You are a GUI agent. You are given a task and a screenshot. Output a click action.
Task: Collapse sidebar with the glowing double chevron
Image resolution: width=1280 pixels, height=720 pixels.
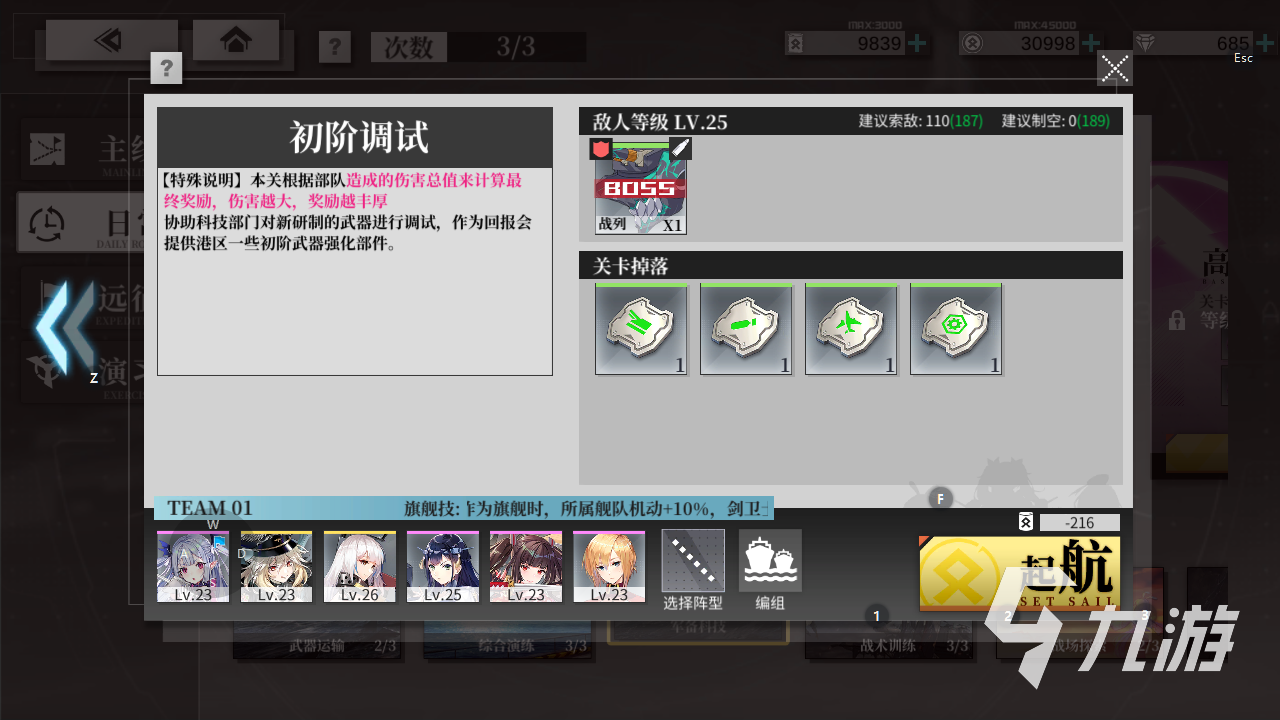click(x=65, y=328)
